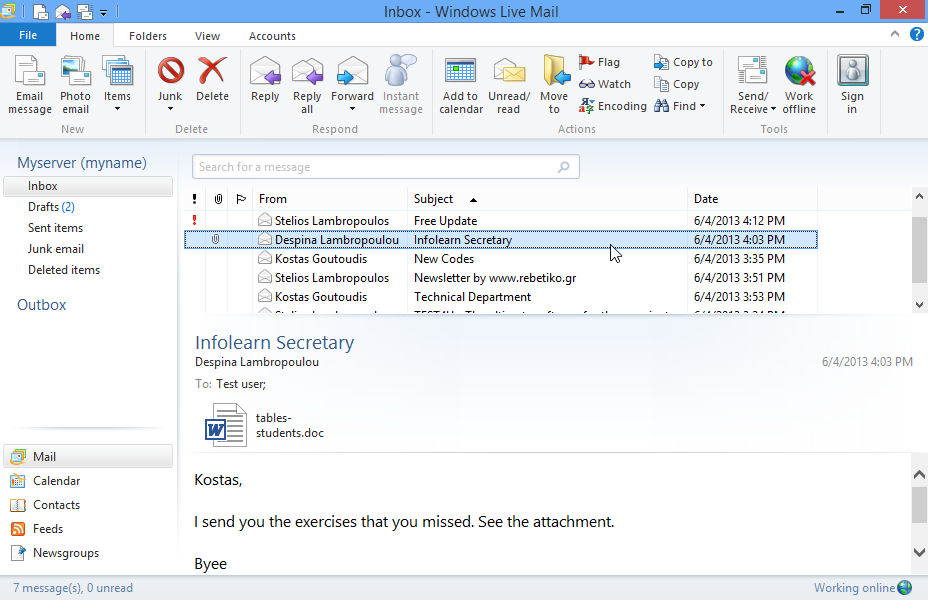Select the Inbox folder
The height and width of the screenshot is (600, 928).
pyautogui.click(x=88, y=186)
